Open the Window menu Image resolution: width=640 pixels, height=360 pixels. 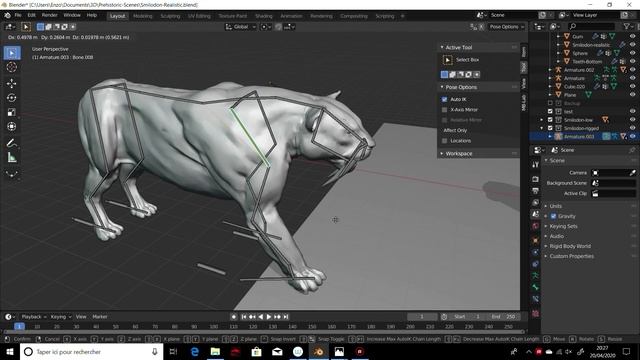pyautogui.click(x=72, y=16)
